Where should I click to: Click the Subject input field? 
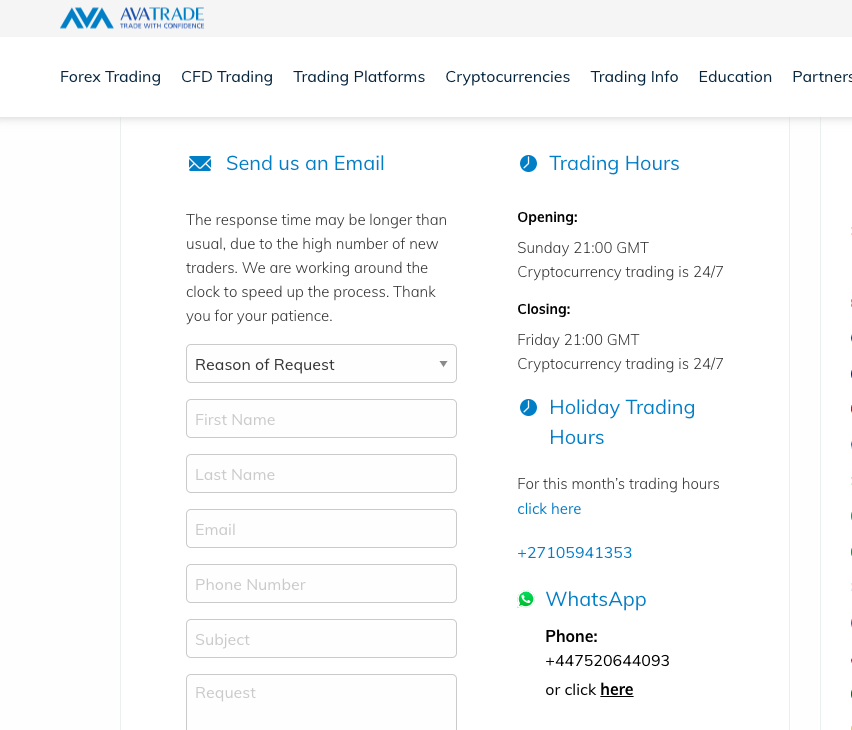[321, 638]
